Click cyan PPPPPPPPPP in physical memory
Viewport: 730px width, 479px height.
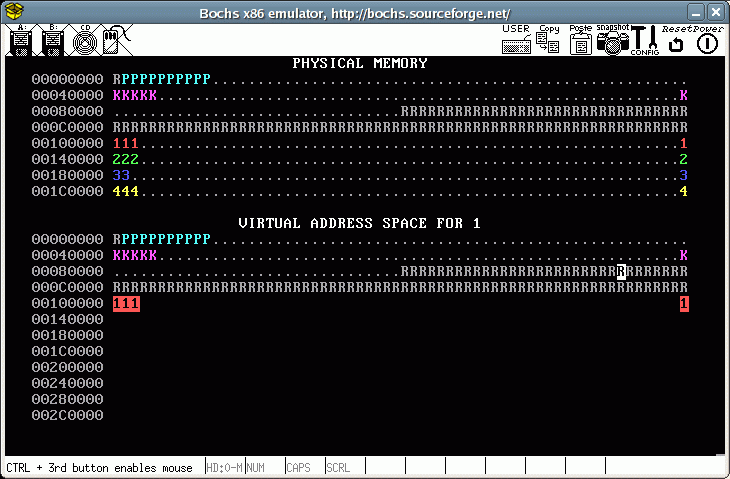click(166, 79)
